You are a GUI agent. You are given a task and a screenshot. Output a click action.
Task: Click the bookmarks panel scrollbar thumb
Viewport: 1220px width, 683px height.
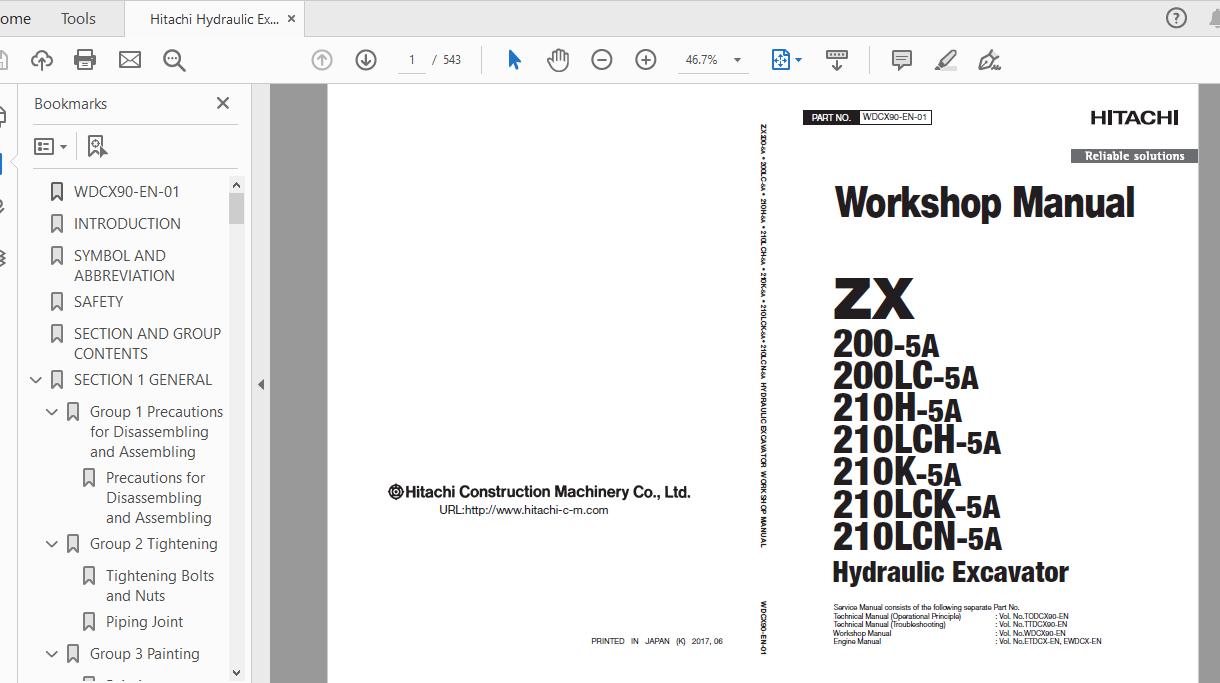coord(236,208)
